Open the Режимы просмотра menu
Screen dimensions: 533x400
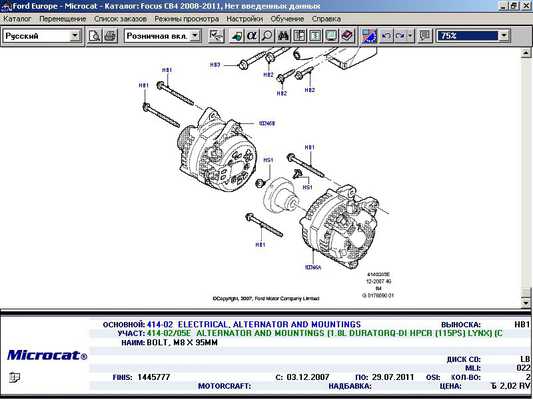pos(187,19)
